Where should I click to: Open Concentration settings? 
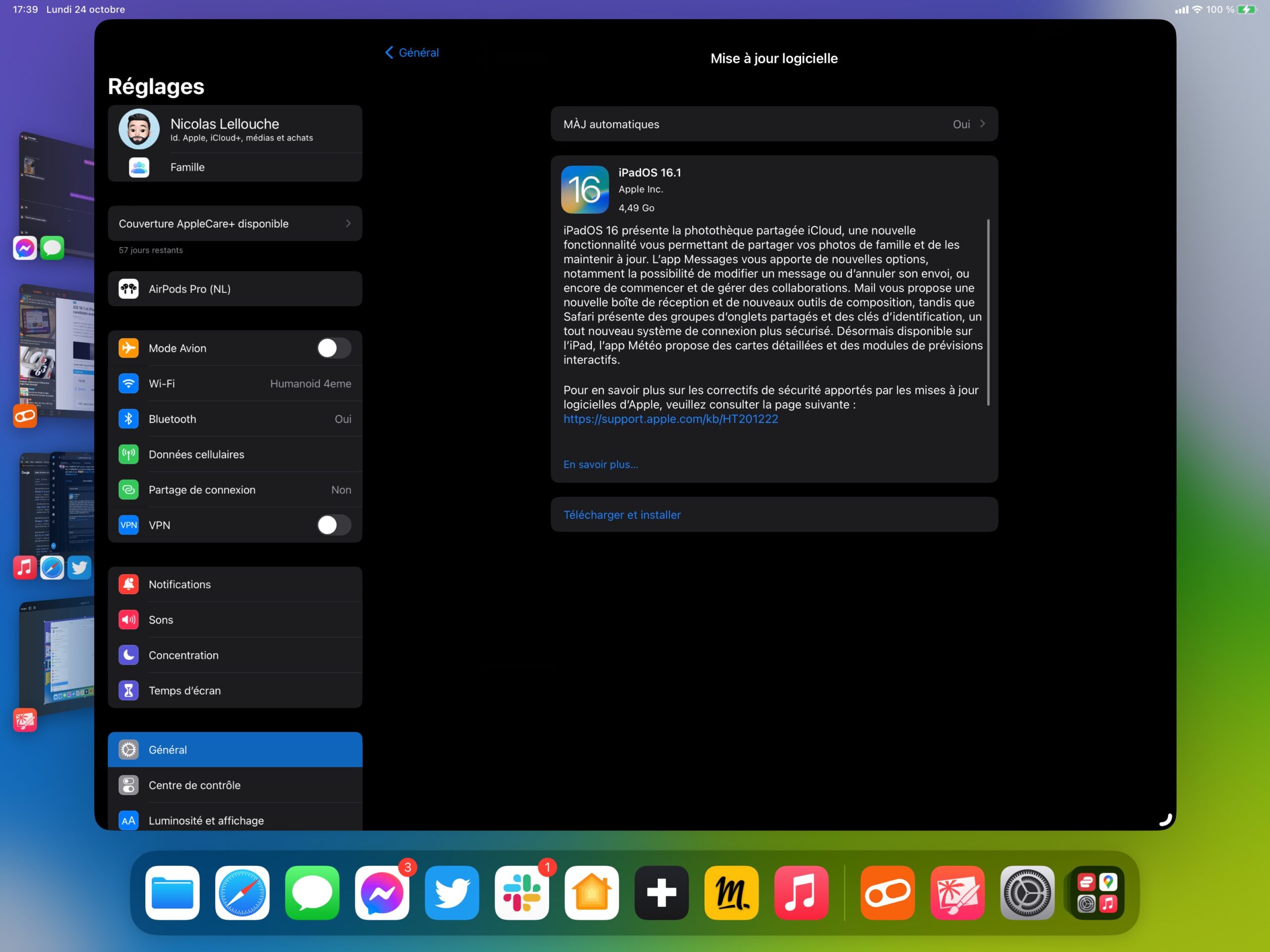(x=235, y=655)
